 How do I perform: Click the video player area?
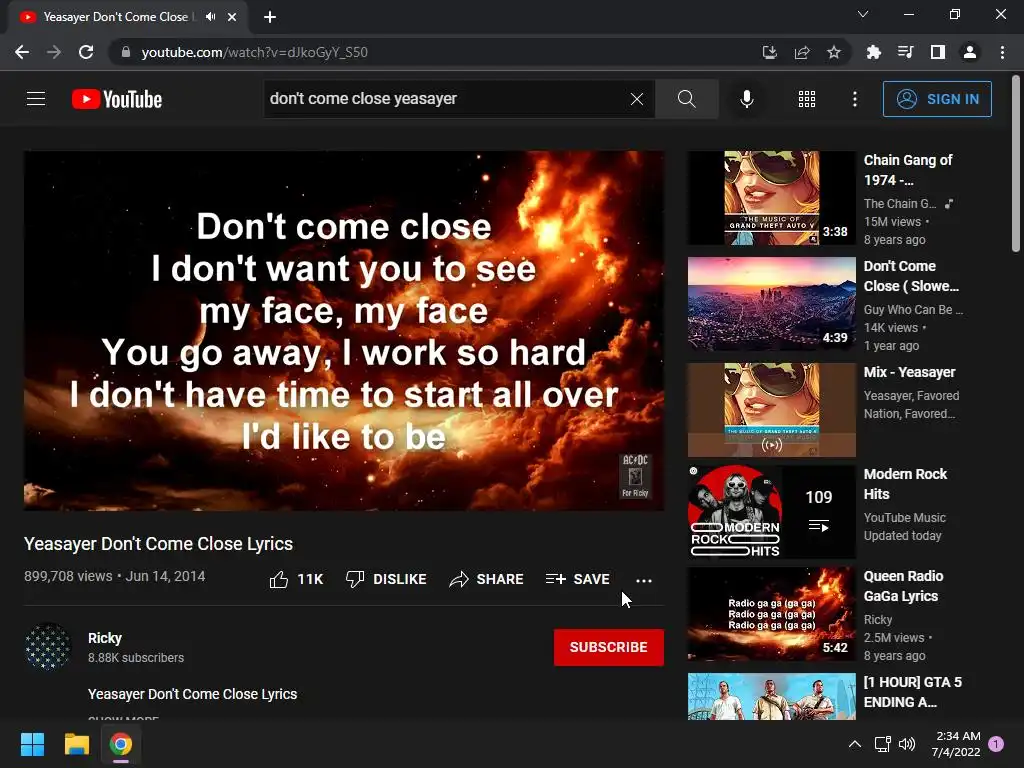pos(344,330)
